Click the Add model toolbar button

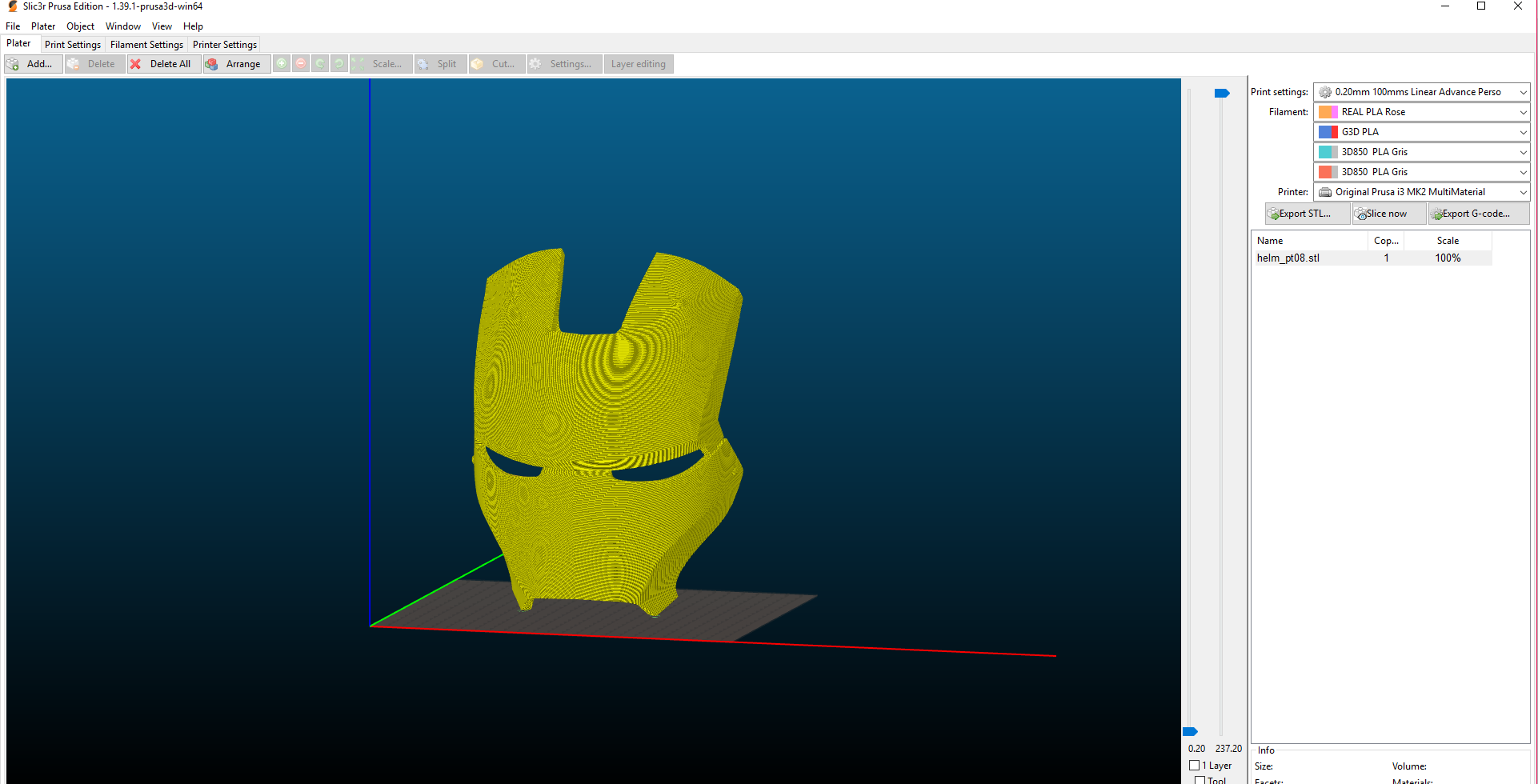[33, 64]
